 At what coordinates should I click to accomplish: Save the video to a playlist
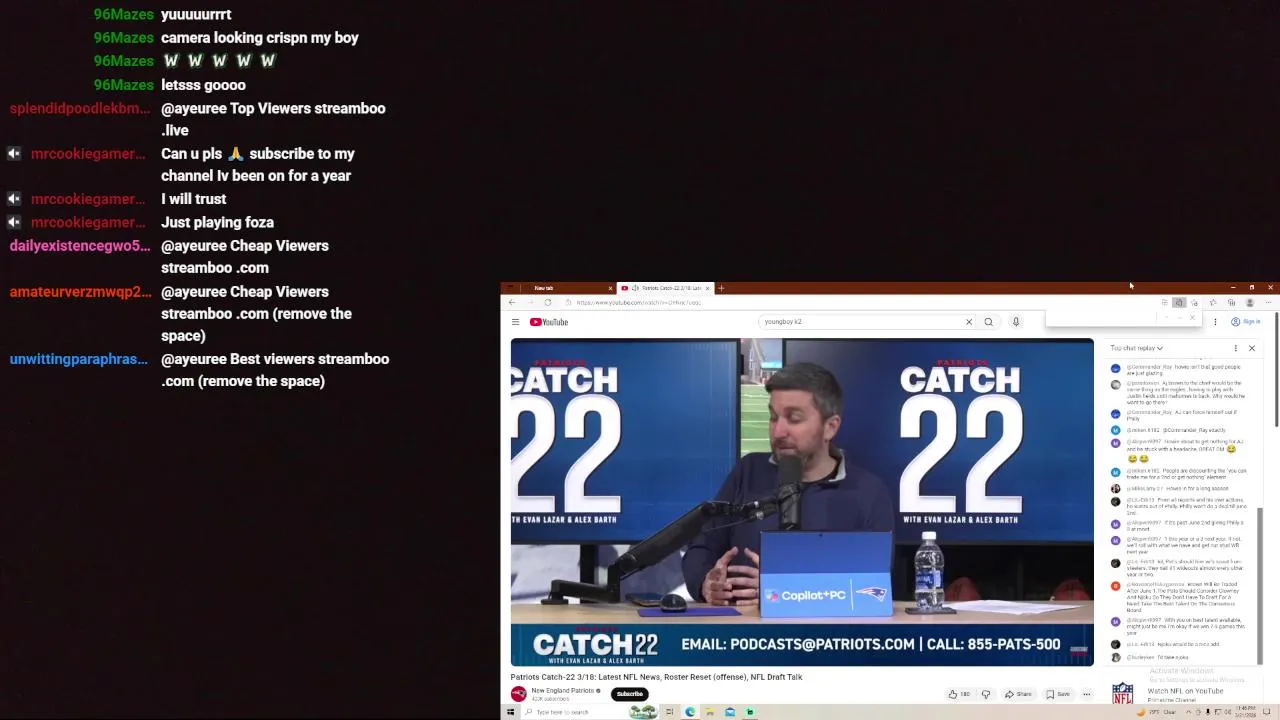click(x=1058, y=694)
